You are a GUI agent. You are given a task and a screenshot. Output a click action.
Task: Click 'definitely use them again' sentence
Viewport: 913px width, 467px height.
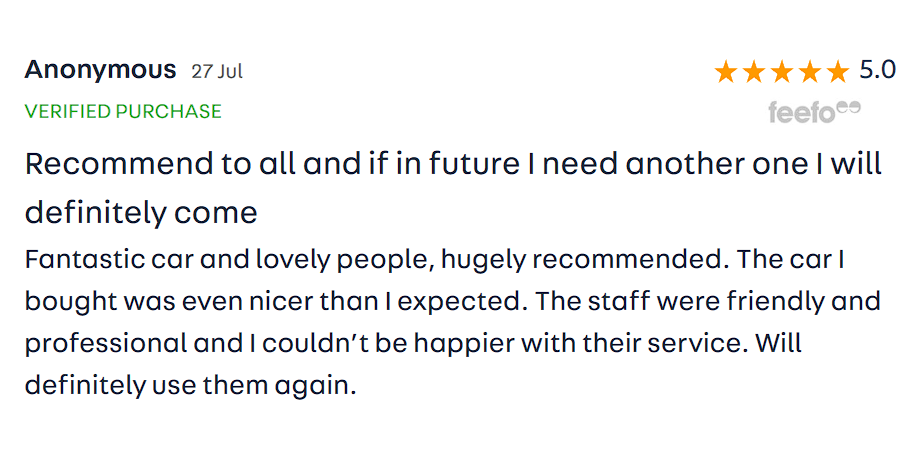[x=190, y=384]
